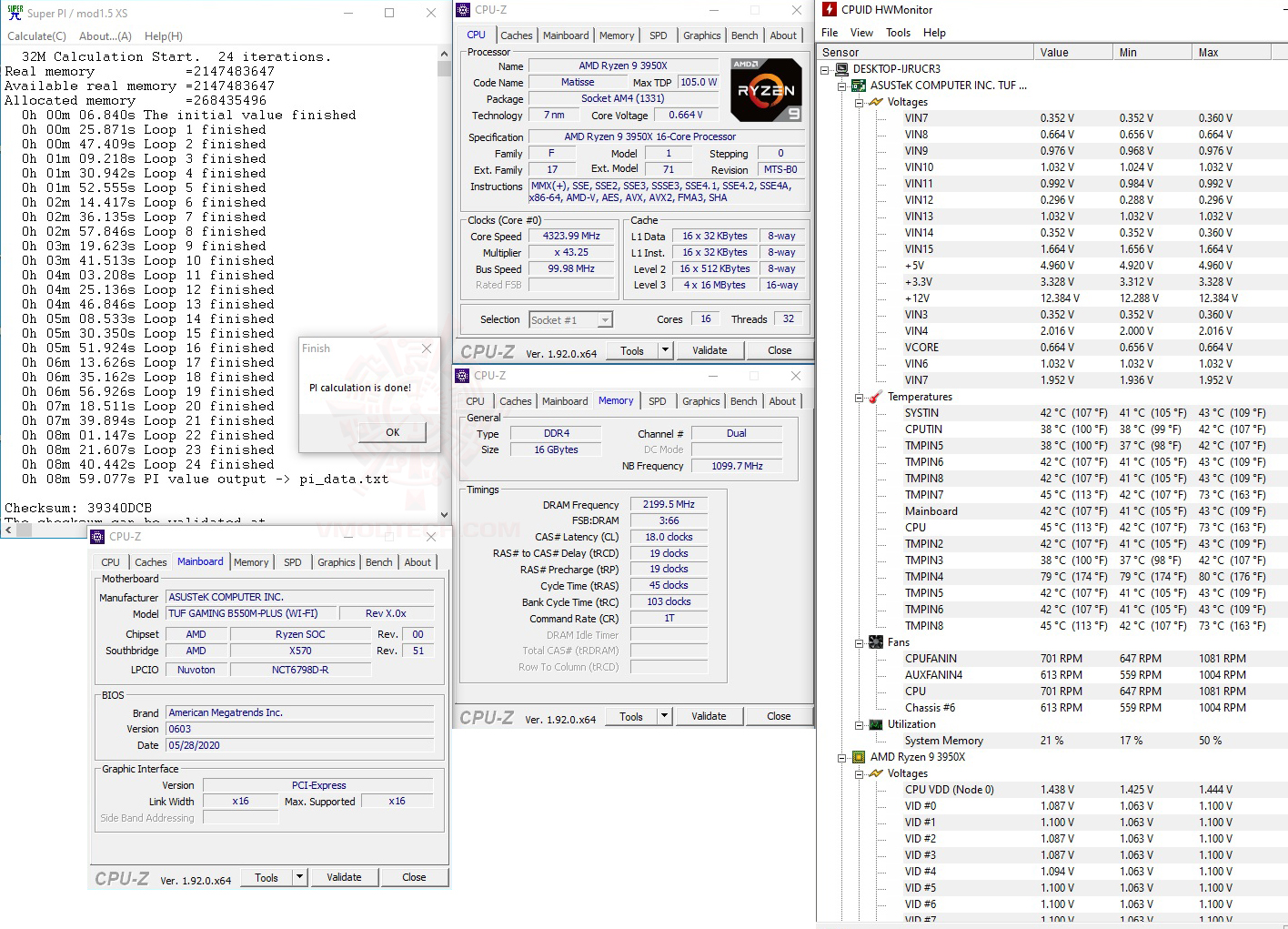This screenshot has width=1288, height=929.
Task: Click the Validate button in CPU-Z
Action: pos(709,350)
